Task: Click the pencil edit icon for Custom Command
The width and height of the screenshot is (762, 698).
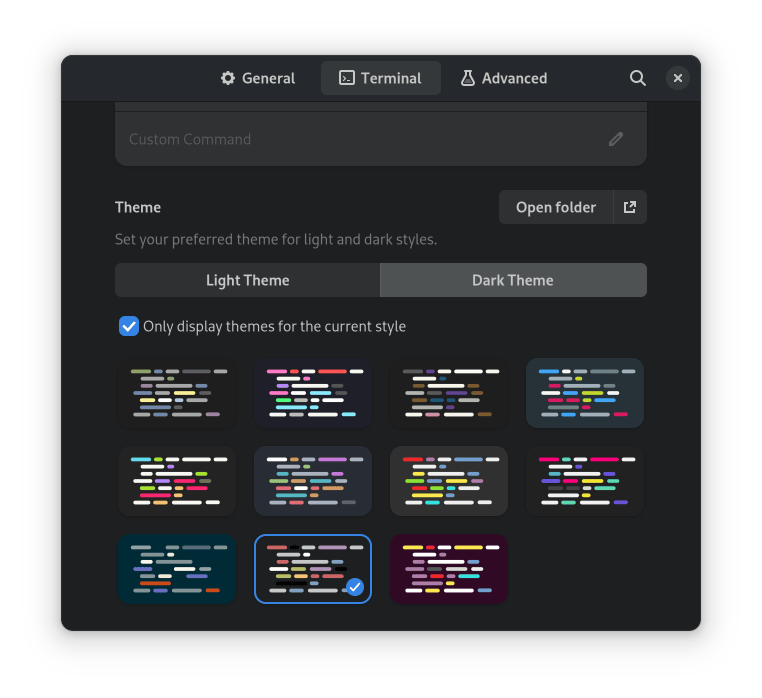Action: point(616,139)
